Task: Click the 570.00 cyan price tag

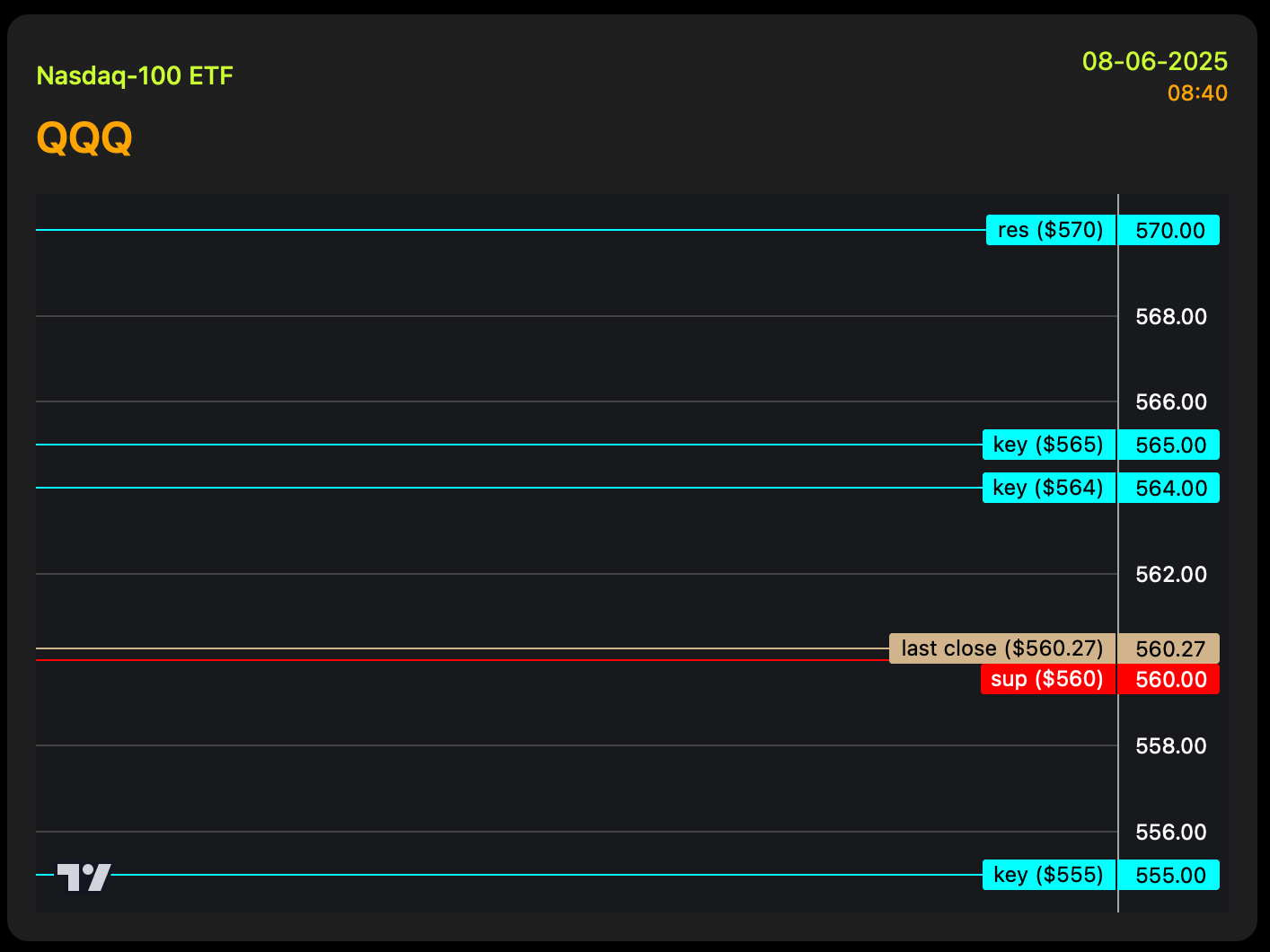Action: click(x=1169, y=230)
